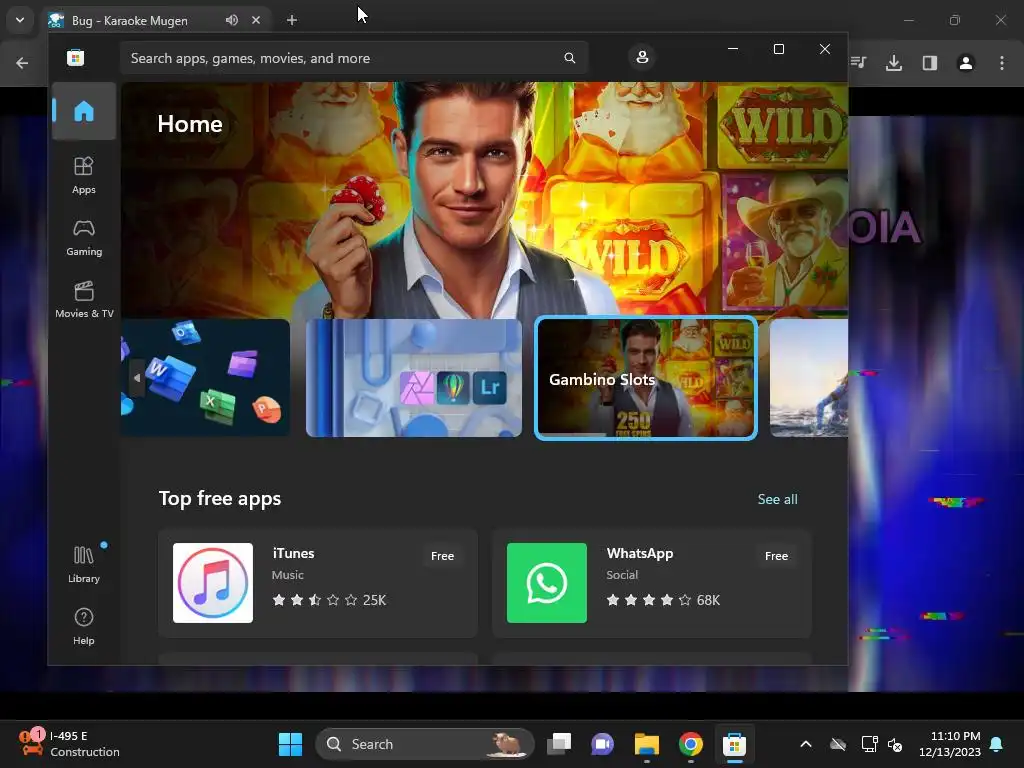Click the WhatsApp app title
Screen dimensions: 1024x768
coord(639,553)
